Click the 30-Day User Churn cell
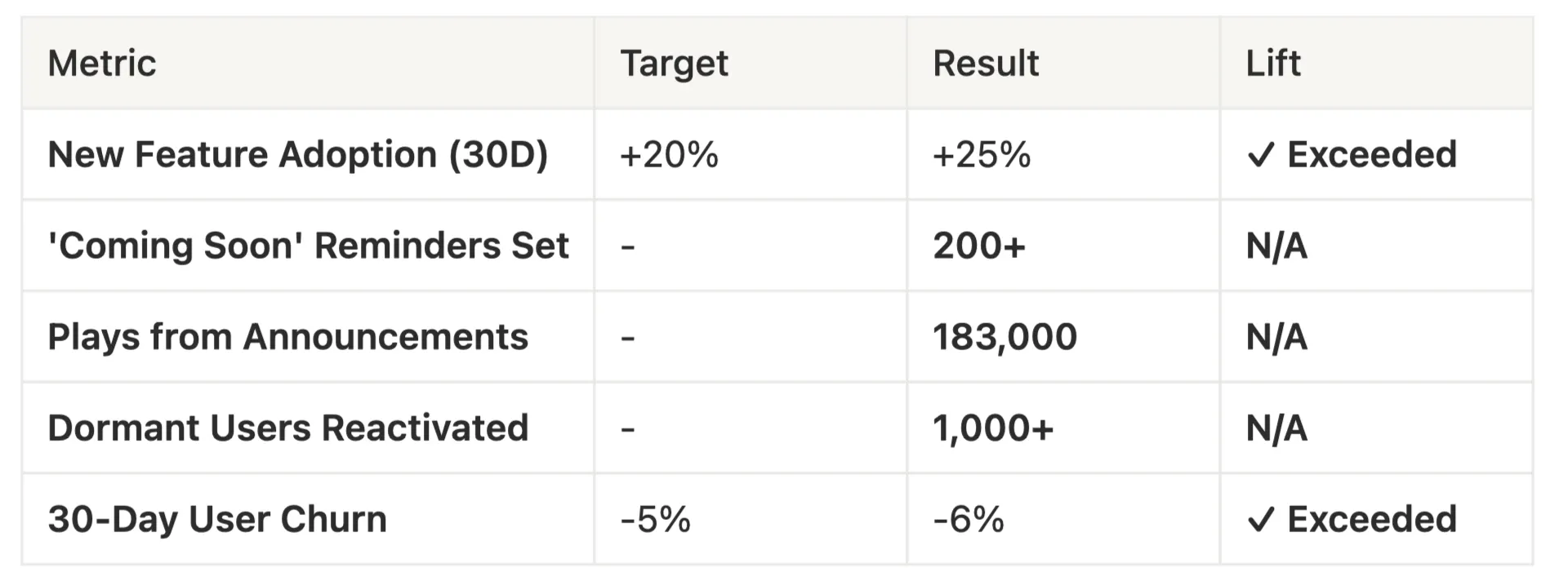 point(216,520)
